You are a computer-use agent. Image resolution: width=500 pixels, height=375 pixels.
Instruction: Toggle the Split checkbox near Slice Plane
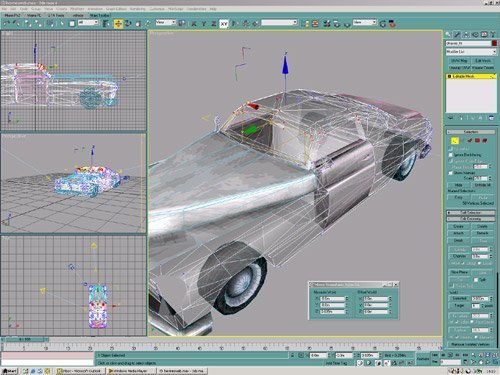pyautogui.click(x=476, y=280)
